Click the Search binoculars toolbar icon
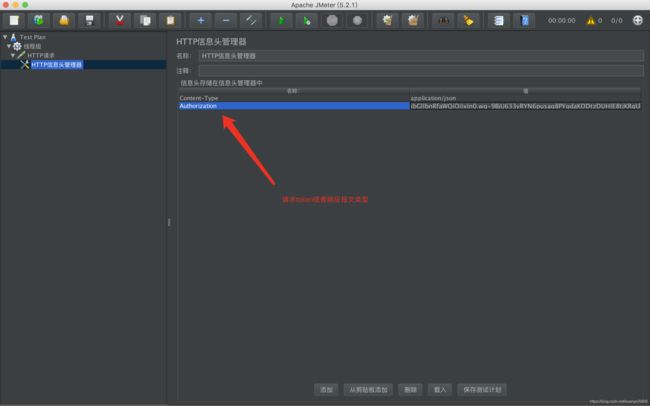The height and width of the screenshot is (406, 650). pos(443,20)
